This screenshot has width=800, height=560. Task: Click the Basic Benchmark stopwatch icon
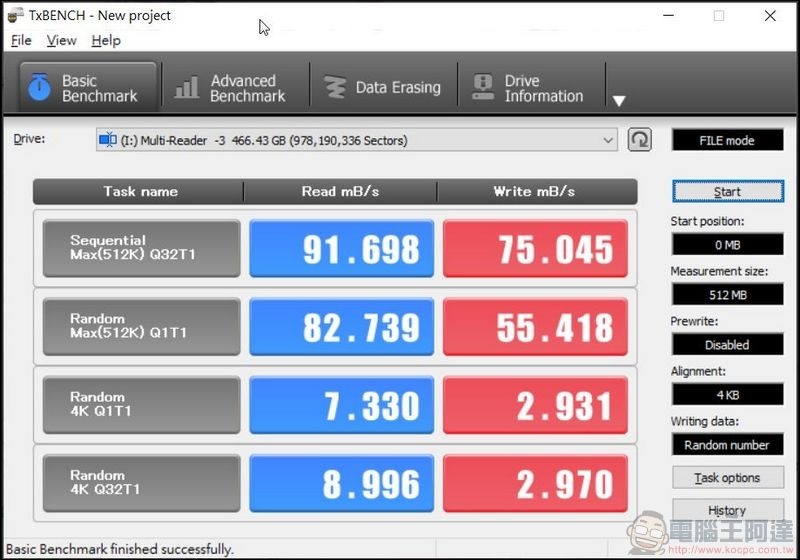[x=39, y=87]
